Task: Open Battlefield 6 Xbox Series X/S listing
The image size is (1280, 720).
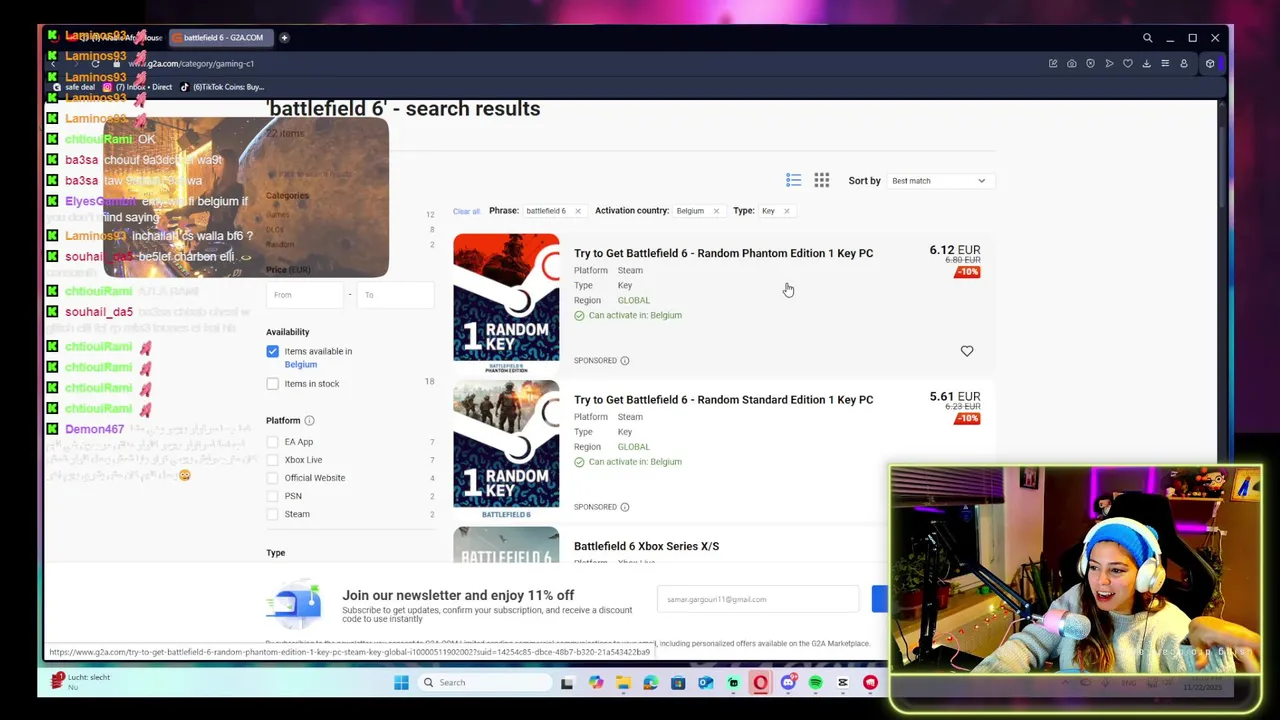Action: pos(646,547)
